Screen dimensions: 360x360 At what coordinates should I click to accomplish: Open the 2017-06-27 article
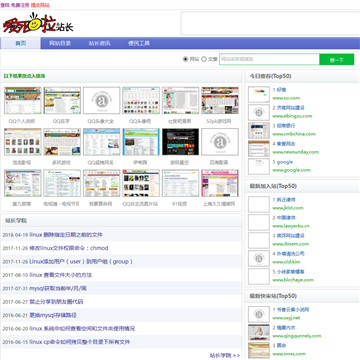click(56, 302)
